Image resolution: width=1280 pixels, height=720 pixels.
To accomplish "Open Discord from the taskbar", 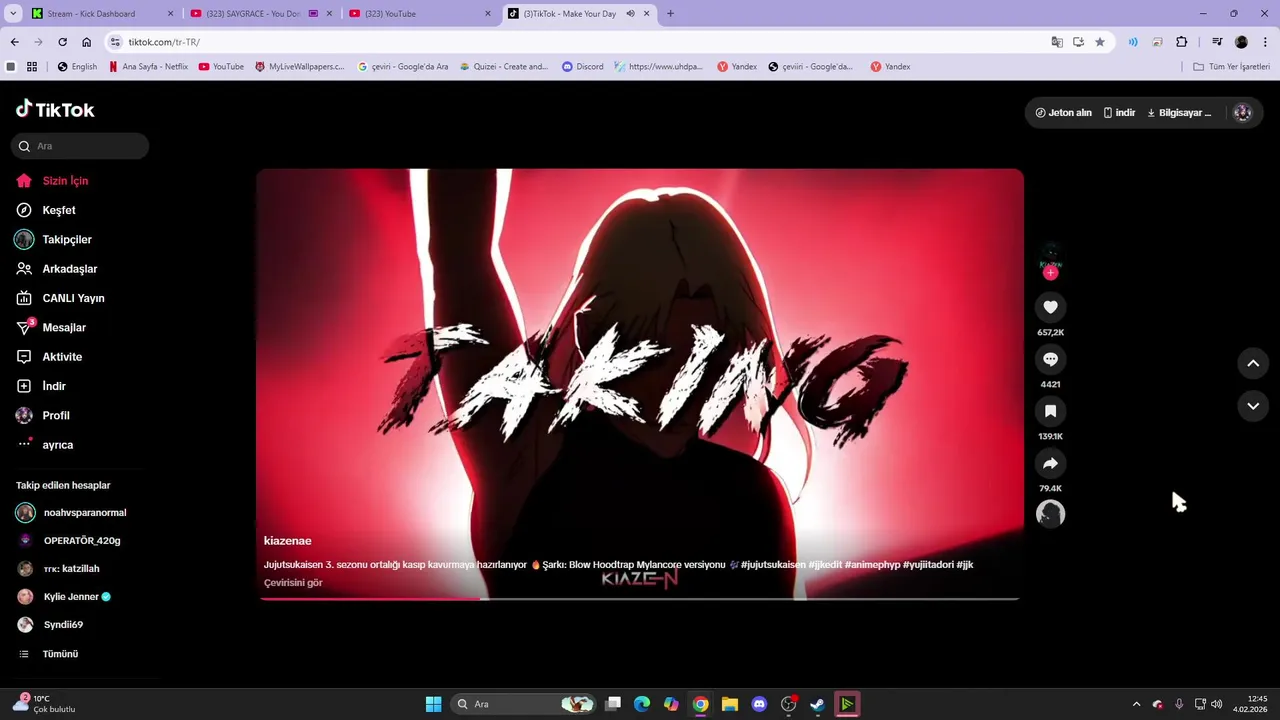I will click(759, 704).
